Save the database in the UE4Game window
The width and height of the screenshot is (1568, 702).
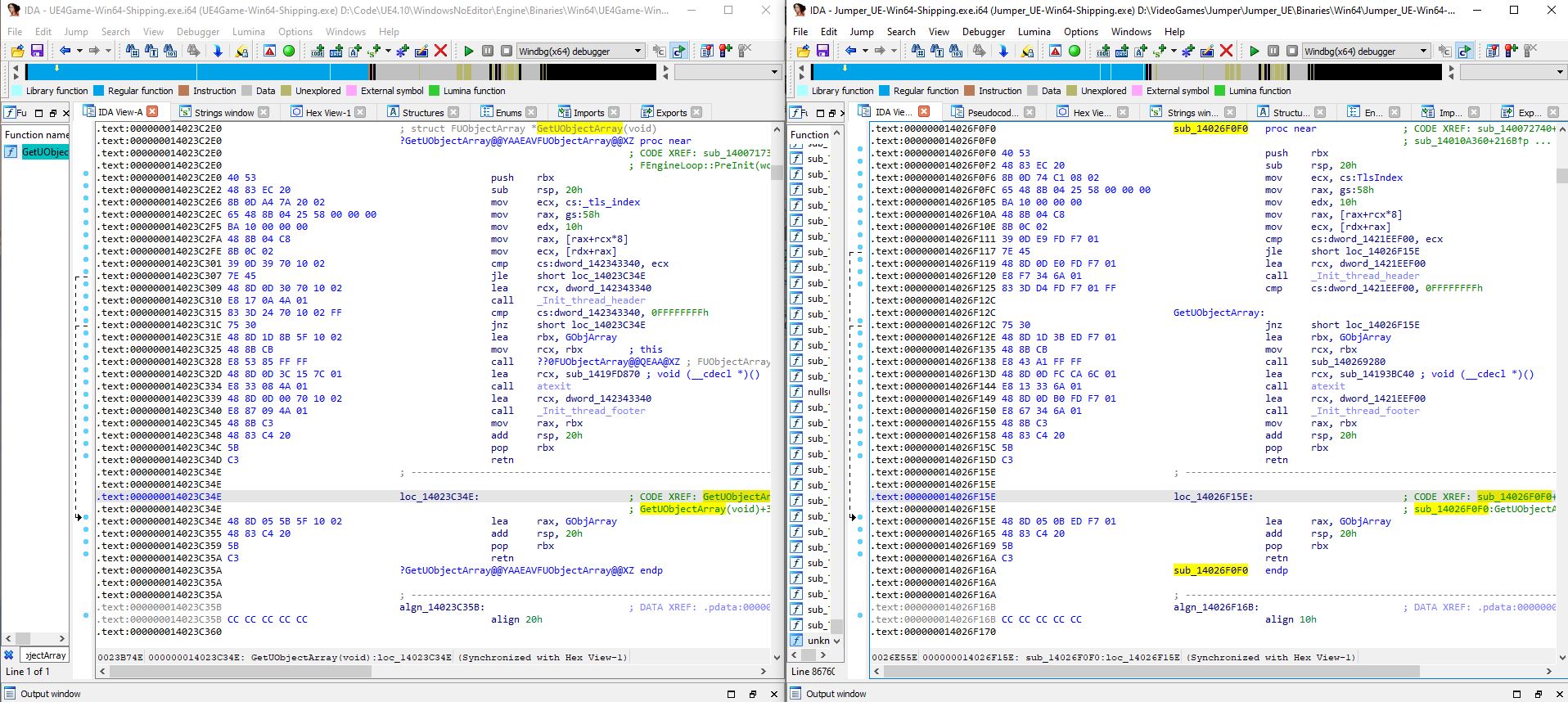[x=37, y=51]
